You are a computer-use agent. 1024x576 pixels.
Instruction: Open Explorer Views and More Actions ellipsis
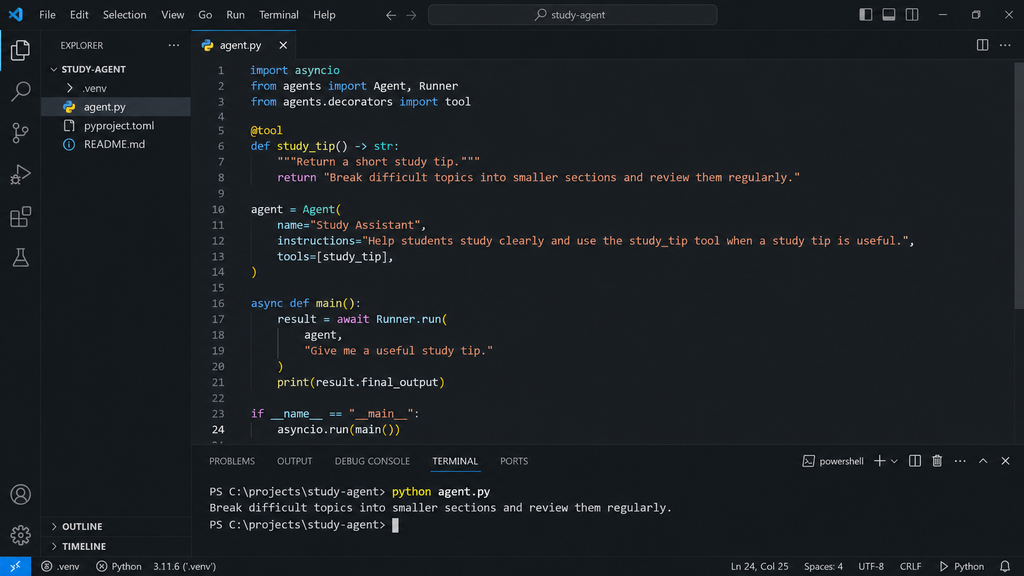[x=174, y=45]
